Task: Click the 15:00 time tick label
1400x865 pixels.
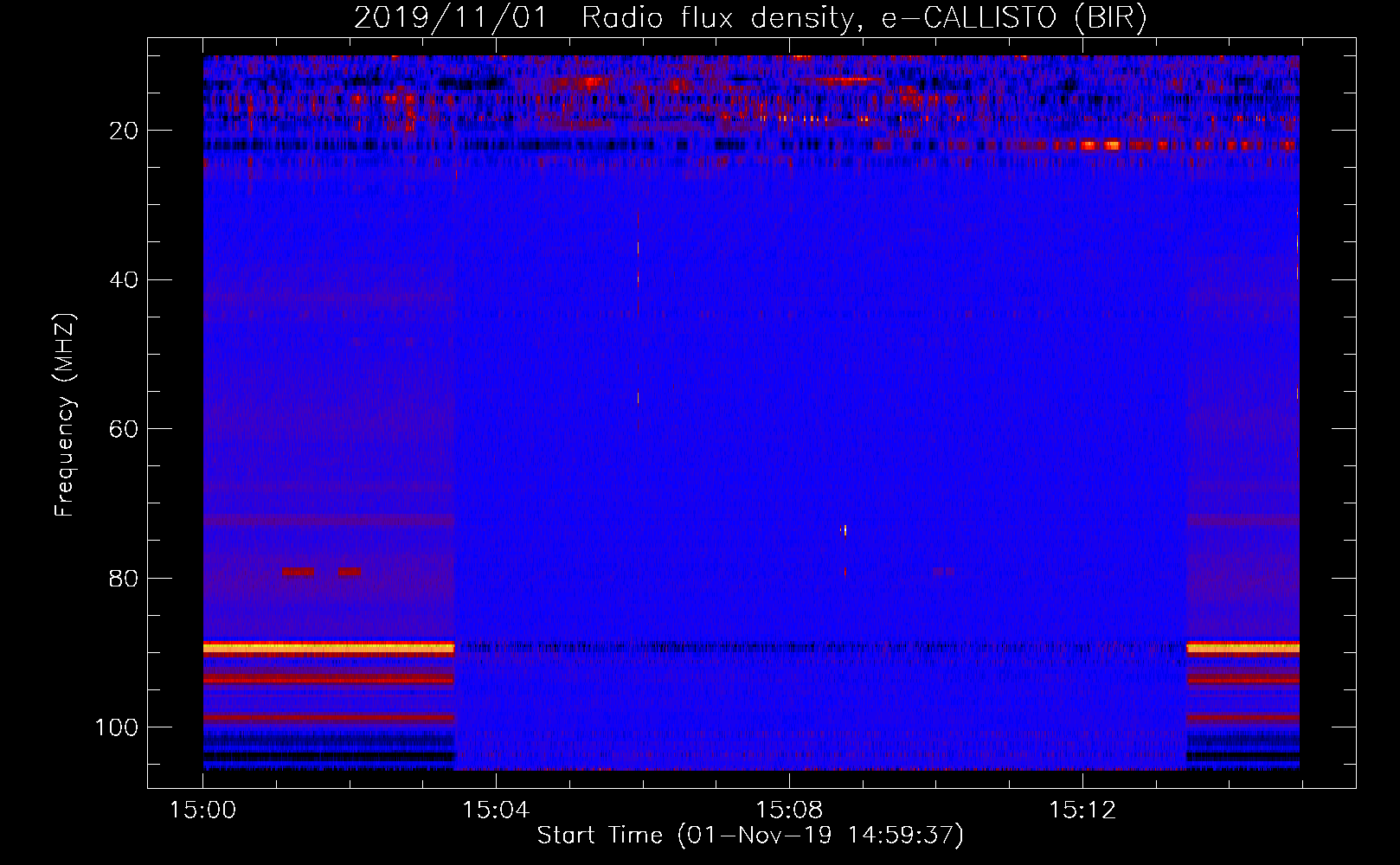Action: point(203,811)
